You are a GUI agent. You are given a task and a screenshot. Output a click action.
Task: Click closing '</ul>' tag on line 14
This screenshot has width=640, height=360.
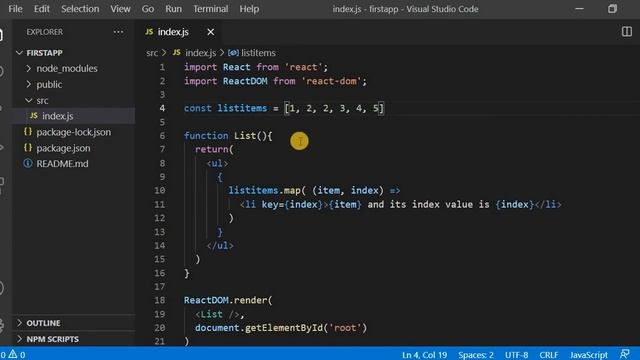(220, 245)
